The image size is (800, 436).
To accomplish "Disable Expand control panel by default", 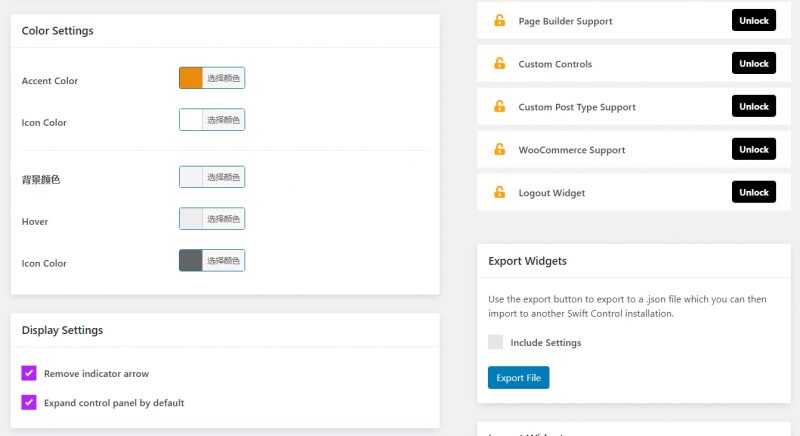I will (29, 403).
